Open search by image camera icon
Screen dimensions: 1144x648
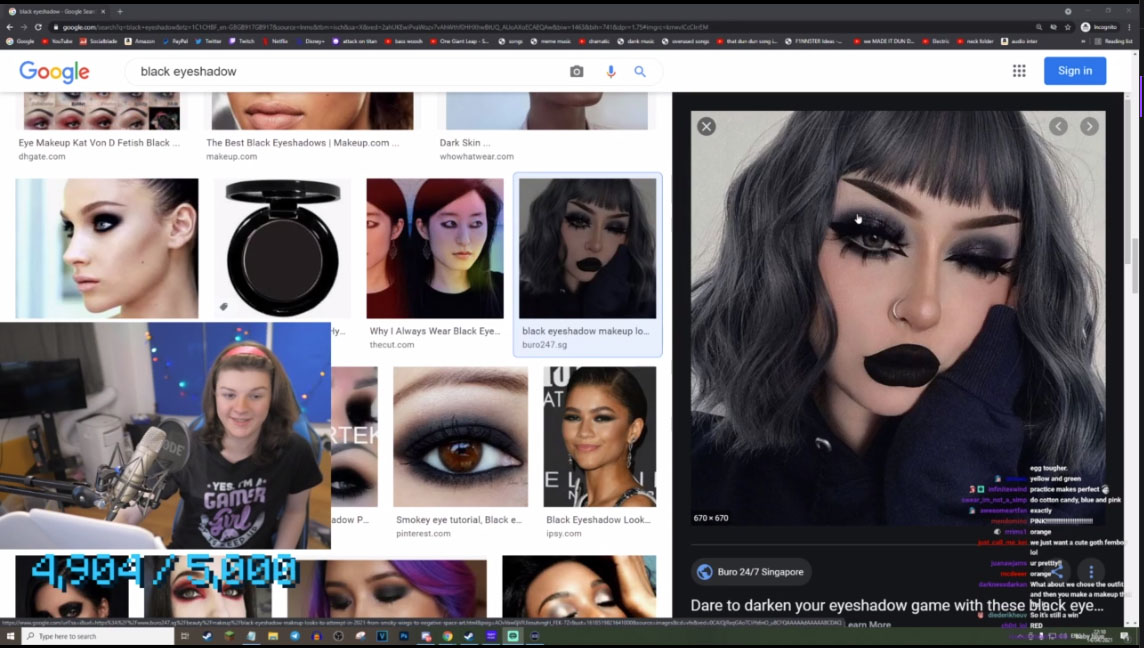(576, 72)
